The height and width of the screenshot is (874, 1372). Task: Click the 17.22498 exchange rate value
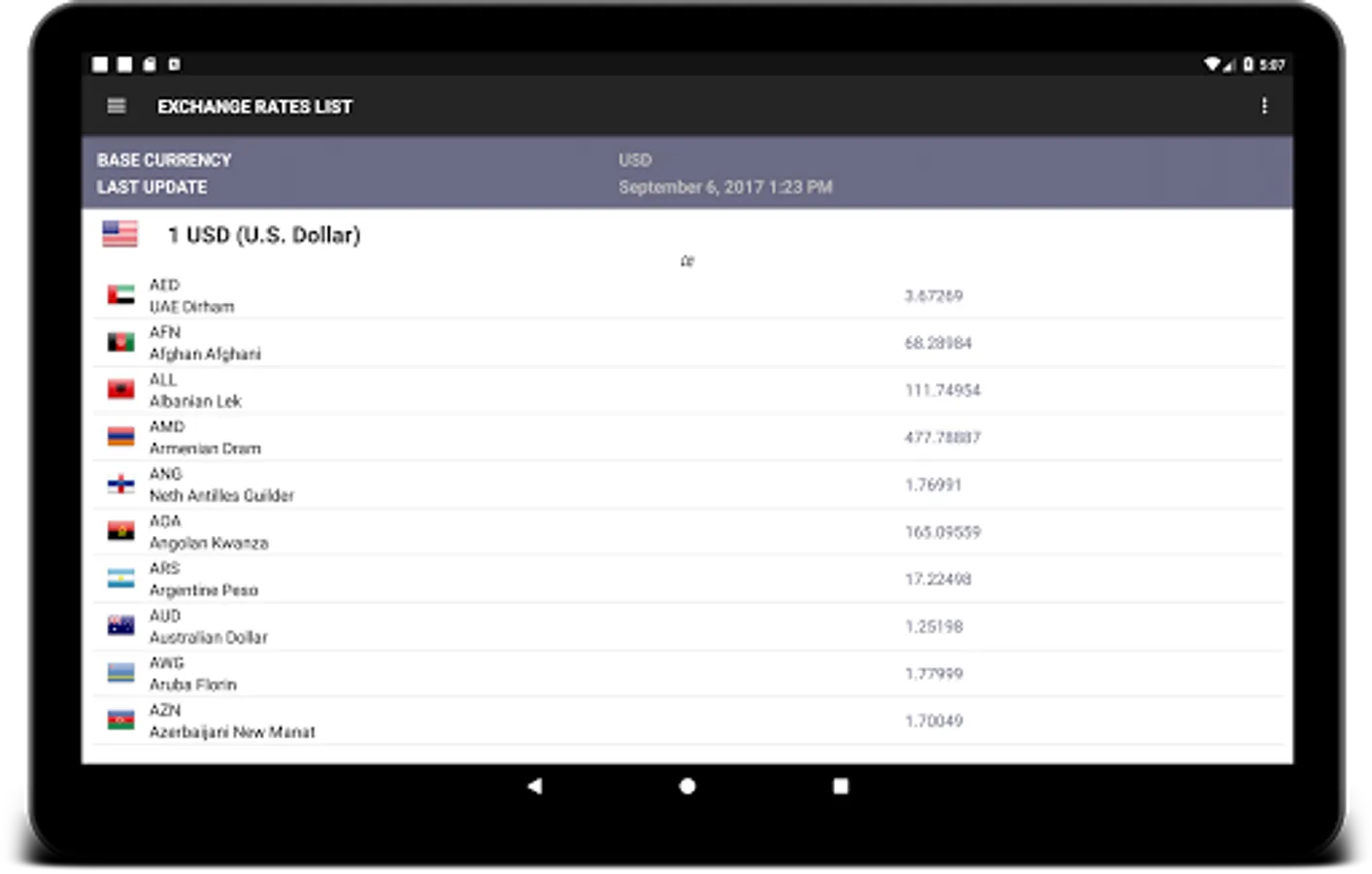(x=938, y=579)
